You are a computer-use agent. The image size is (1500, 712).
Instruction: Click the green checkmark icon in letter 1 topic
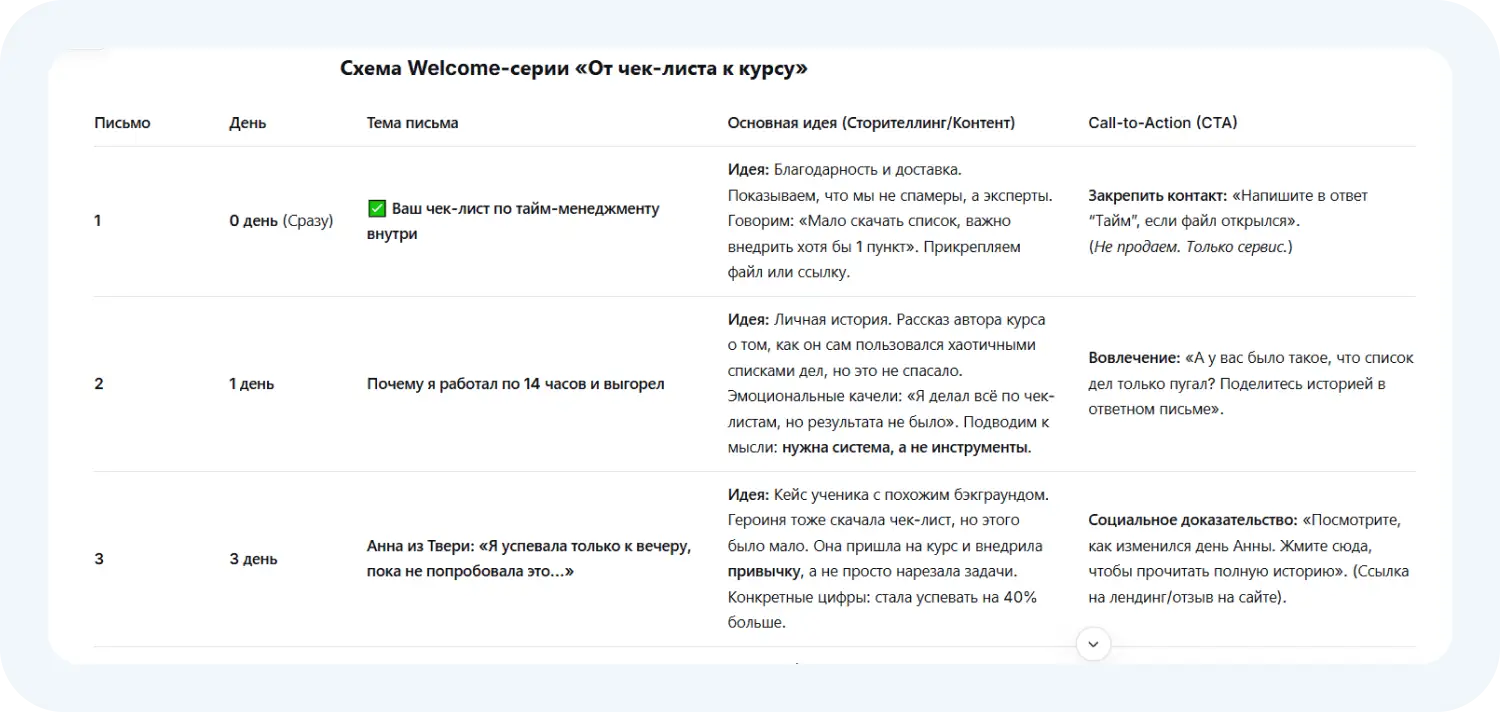[376, 208]
